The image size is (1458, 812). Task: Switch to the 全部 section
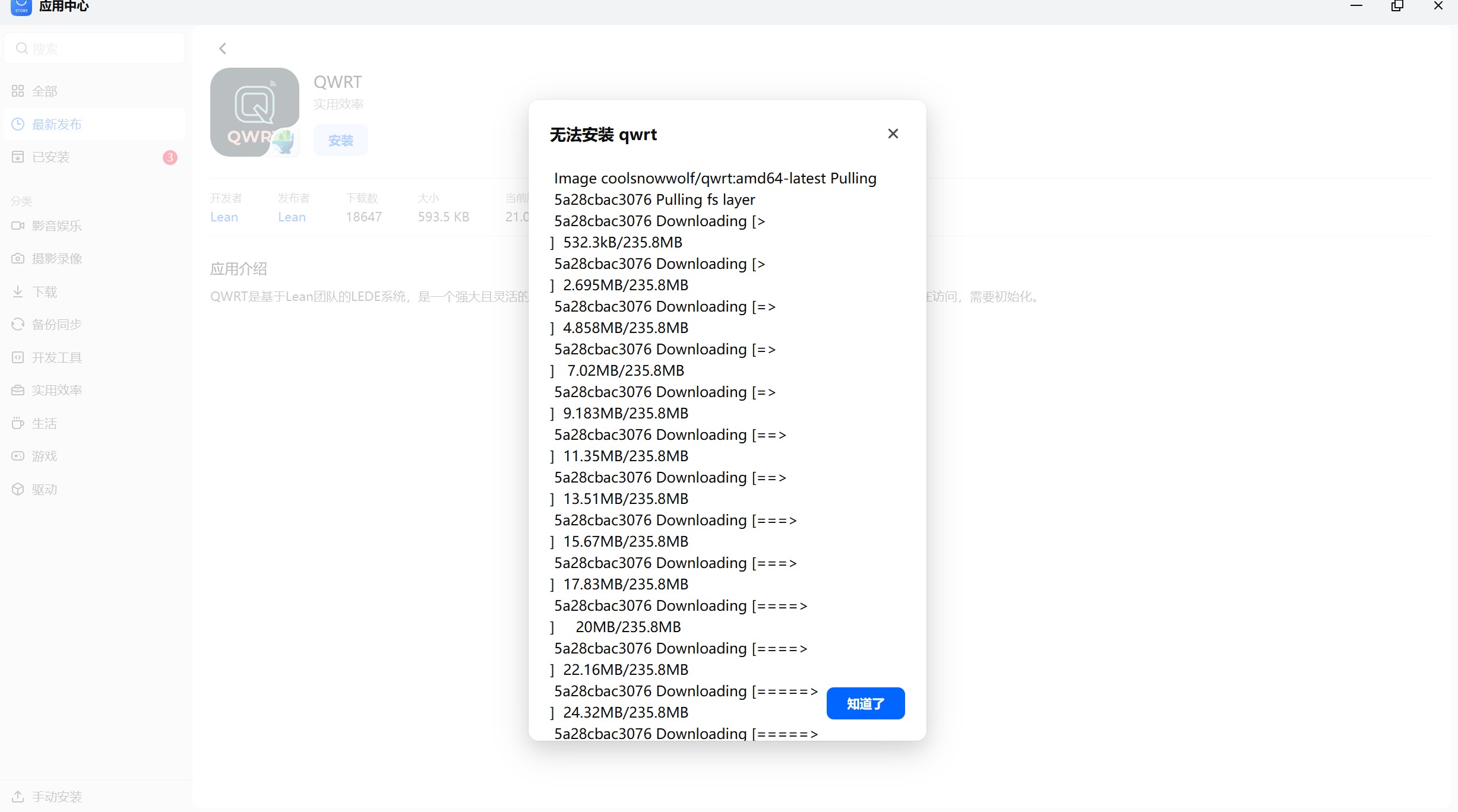tap(44, 91)
